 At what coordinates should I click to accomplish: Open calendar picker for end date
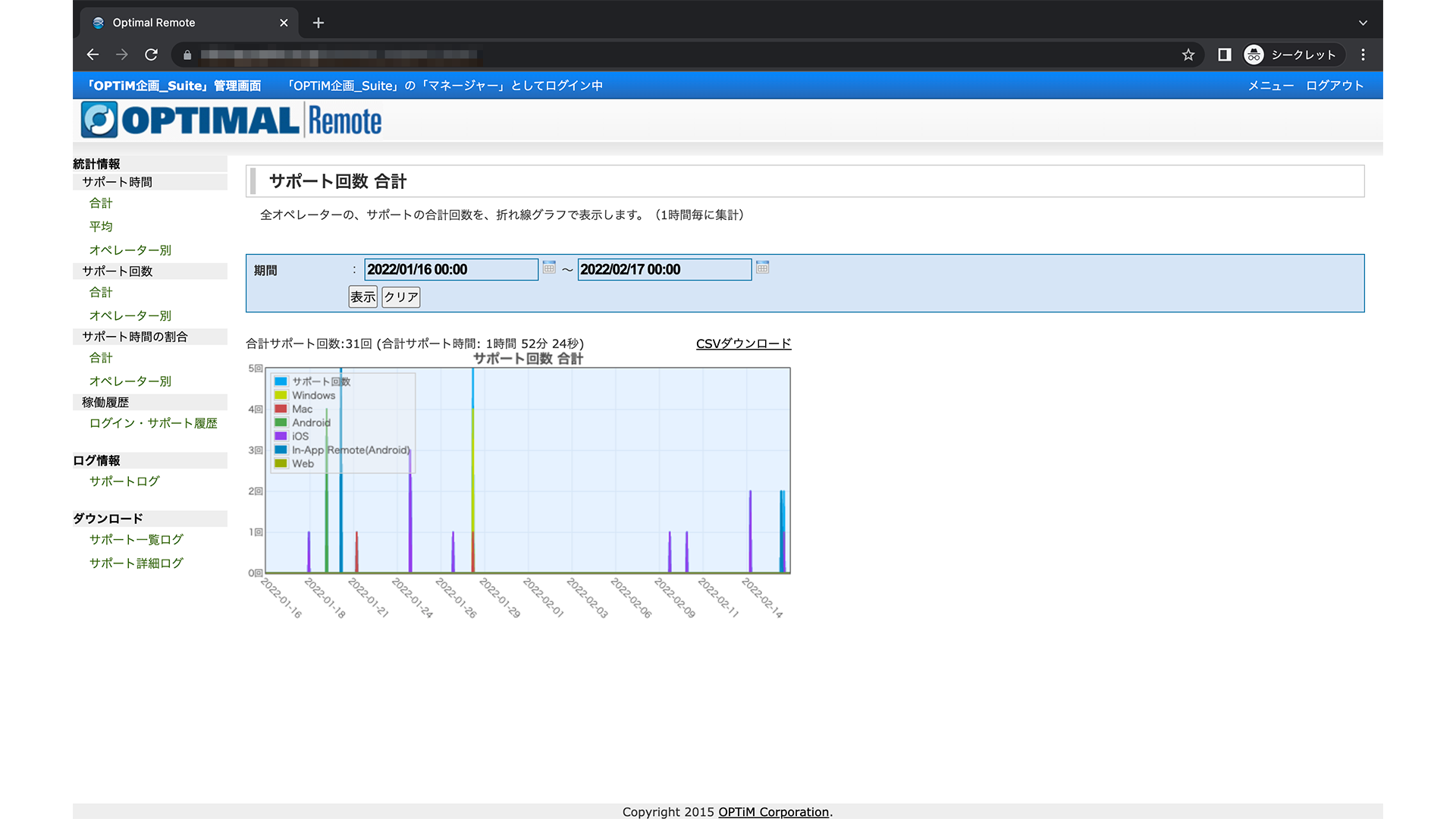(x=763, y=268)
